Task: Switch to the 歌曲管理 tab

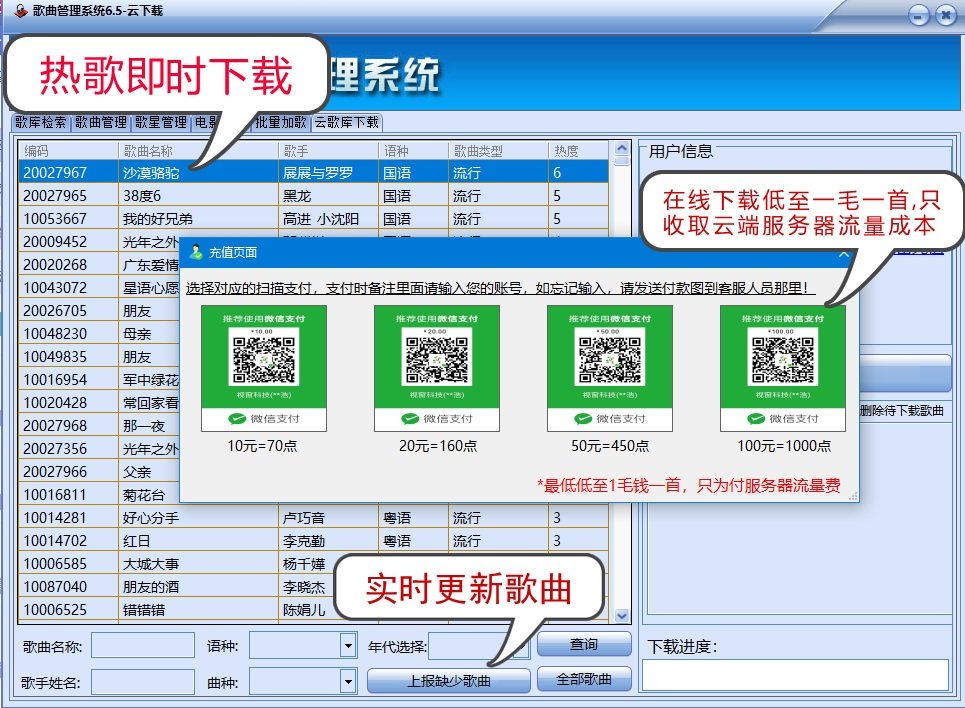Action: (x=101, y=123)
